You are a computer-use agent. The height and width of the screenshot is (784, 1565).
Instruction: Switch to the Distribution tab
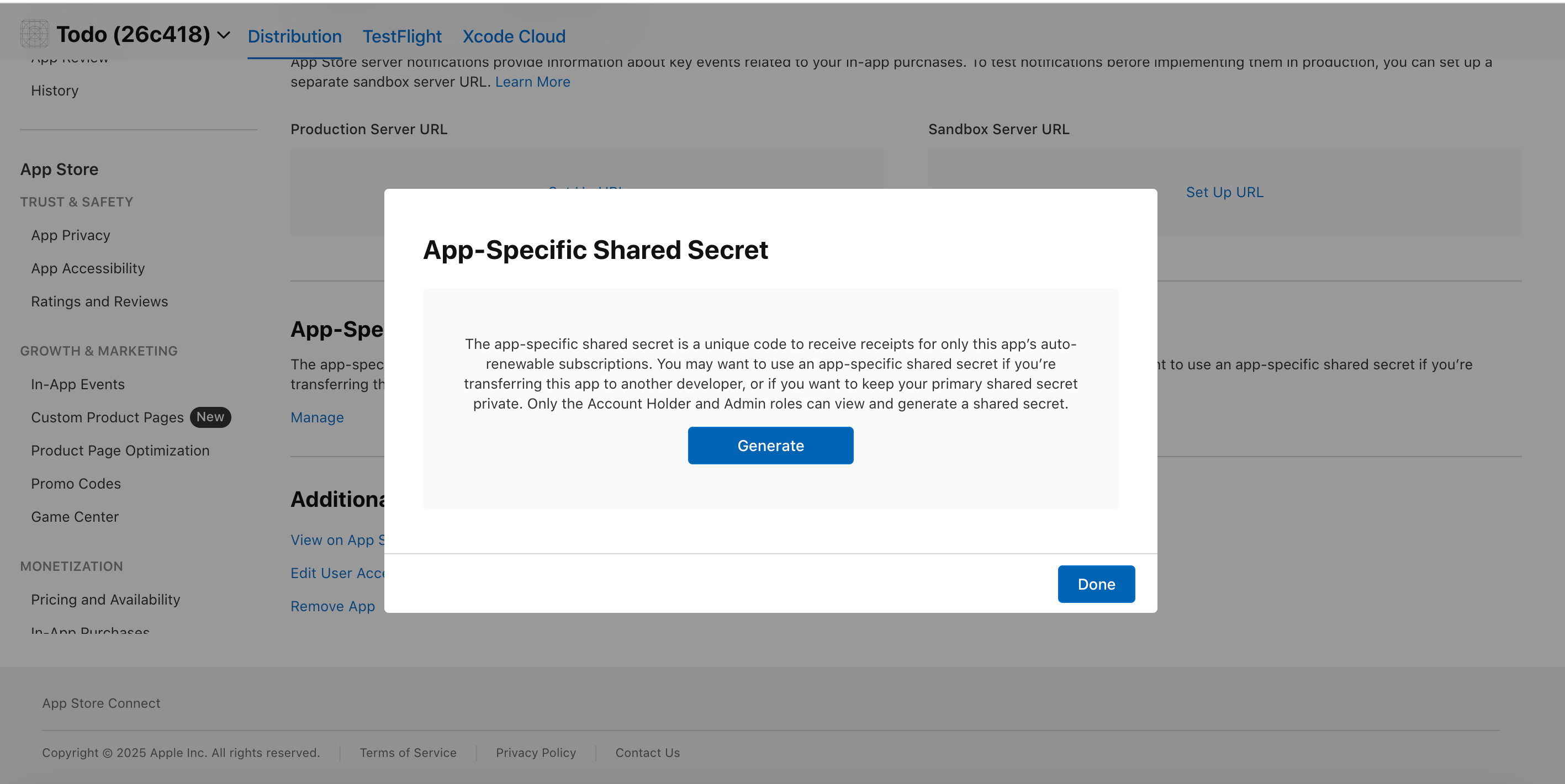[x=294, y=36]
